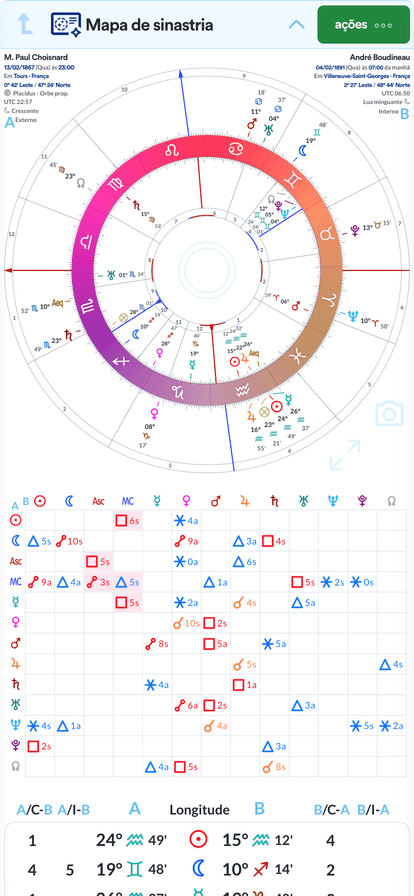This screenshot has width=414, height=896.
Task: Select the MC row header
Action: [x=16, y=582]
